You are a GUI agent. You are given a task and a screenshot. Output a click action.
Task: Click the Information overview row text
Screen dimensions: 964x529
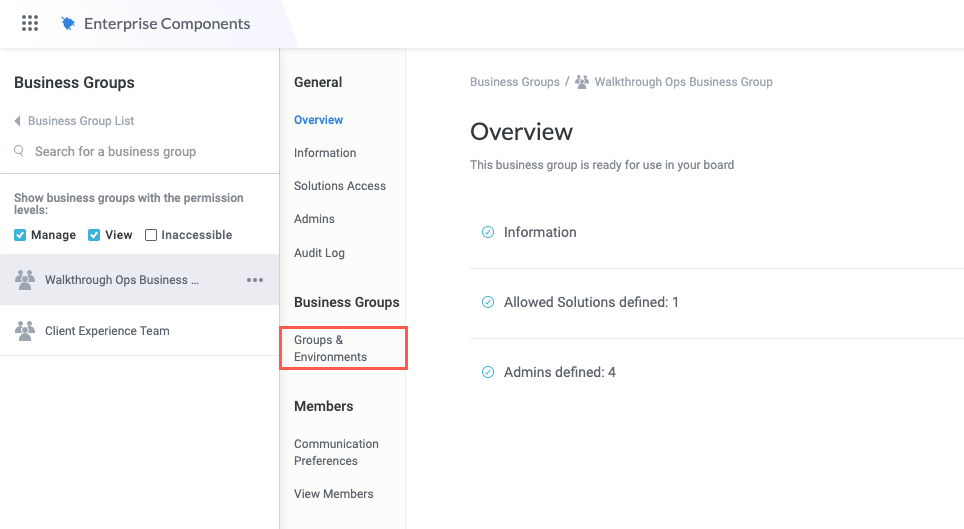click(540, 232)
